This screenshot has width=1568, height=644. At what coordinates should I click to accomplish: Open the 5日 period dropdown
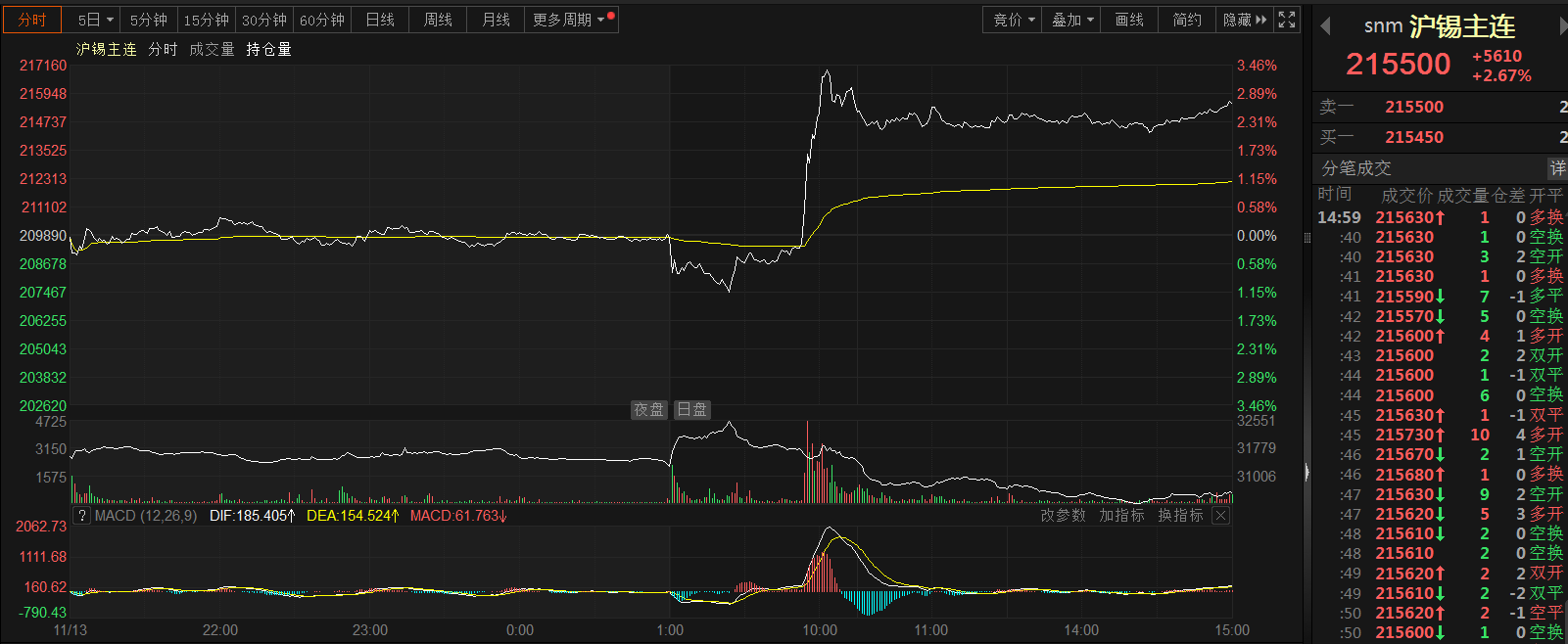coord(95,20)
